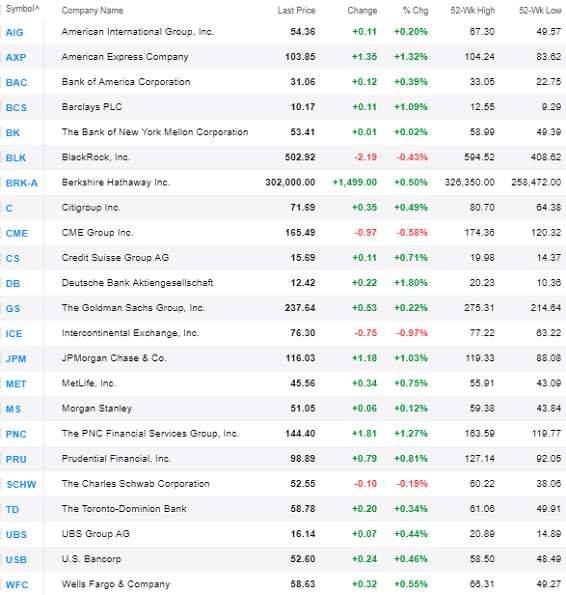566x595 pixels.
Task: Select Morgan Stanley company name
Action: tap(97, 408)
